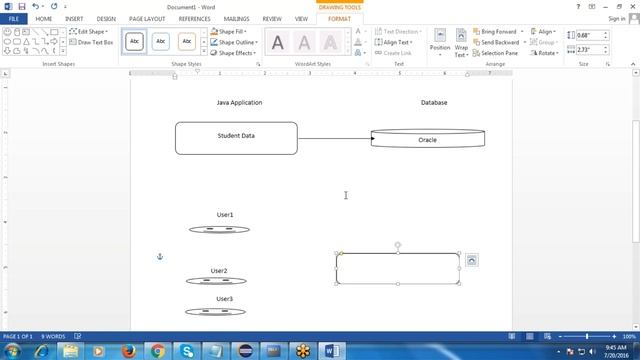Screen dimensions: 640x360
Task: Open Shape Fill dropdown
Action: tap(229, 31)
